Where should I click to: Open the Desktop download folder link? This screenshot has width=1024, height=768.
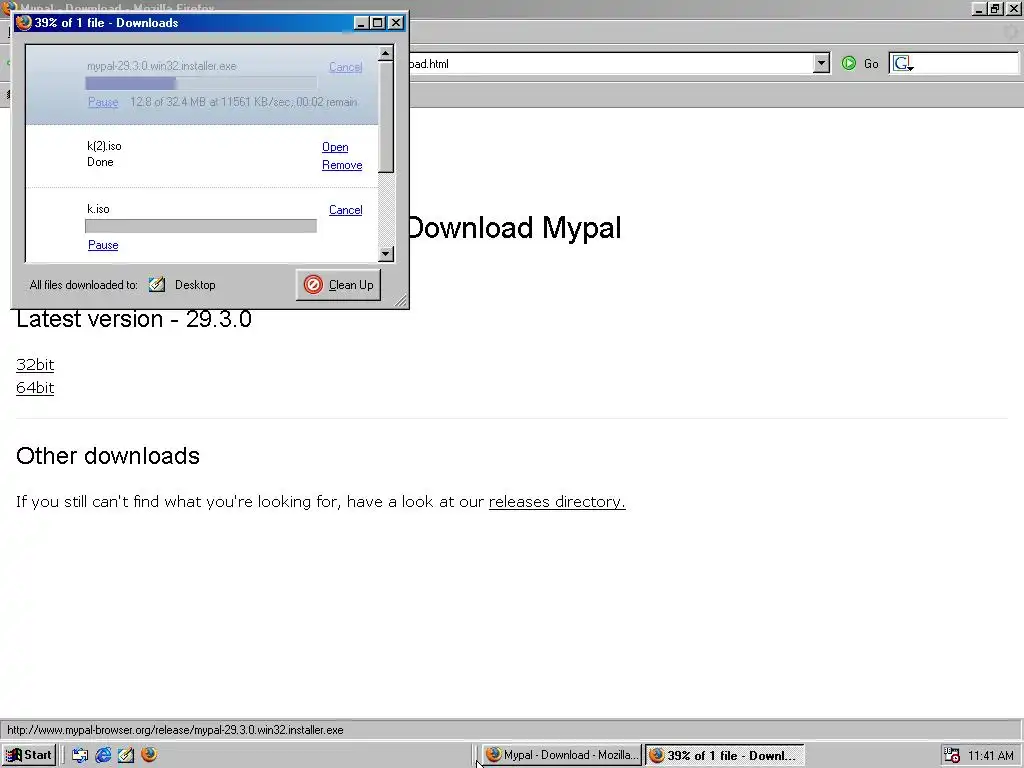[195, 285]
